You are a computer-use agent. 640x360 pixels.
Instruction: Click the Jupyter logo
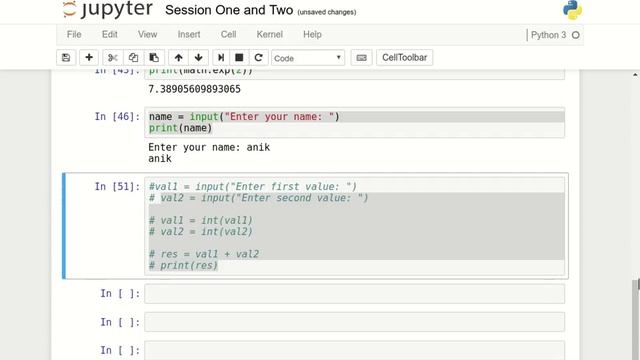click(x=108, y=9)
